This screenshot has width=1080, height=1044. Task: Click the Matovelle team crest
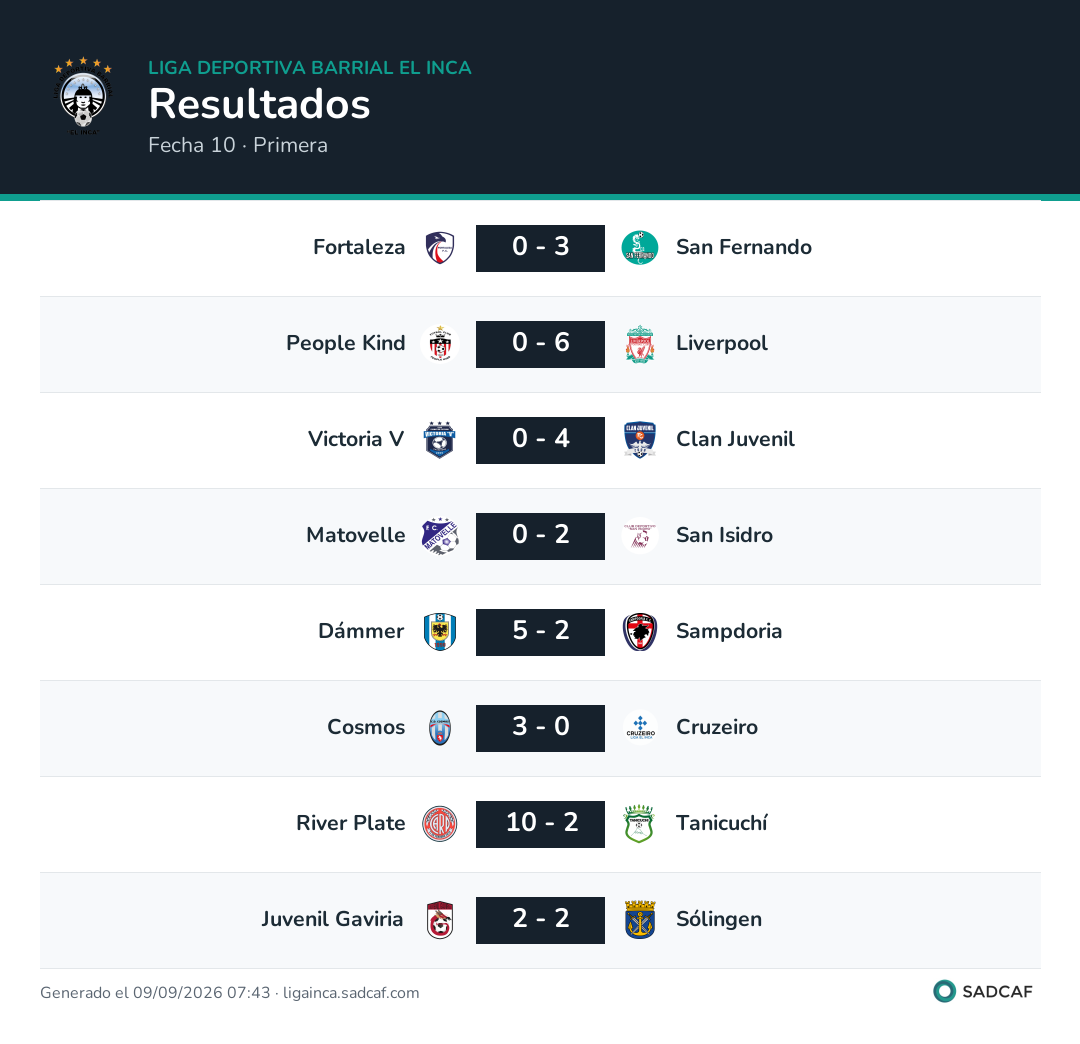click(x=440, y=536)
